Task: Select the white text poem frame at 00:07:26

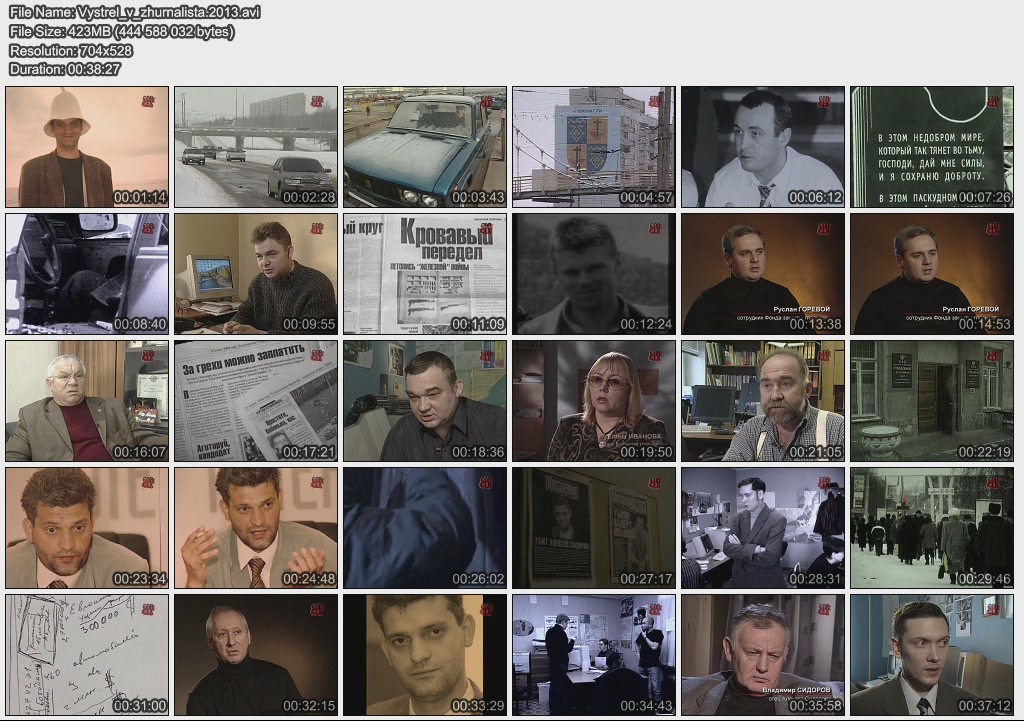Action: (x=932, y=147)
